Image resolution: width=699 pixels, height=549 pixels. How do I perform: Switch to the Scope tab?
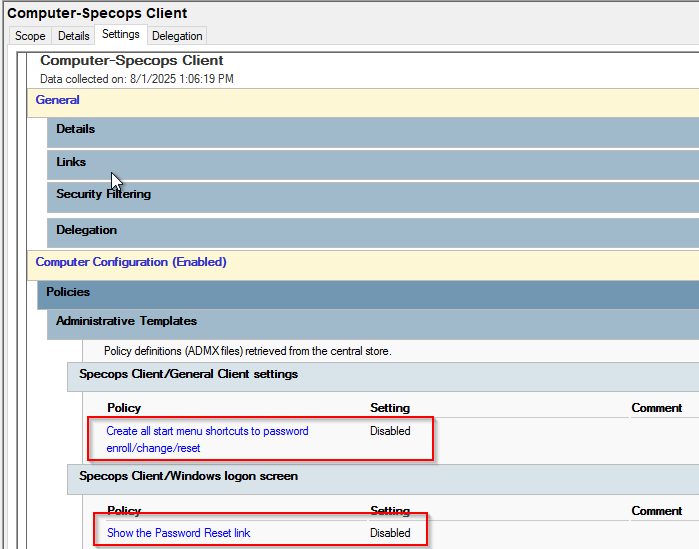(x=30, y=36)
